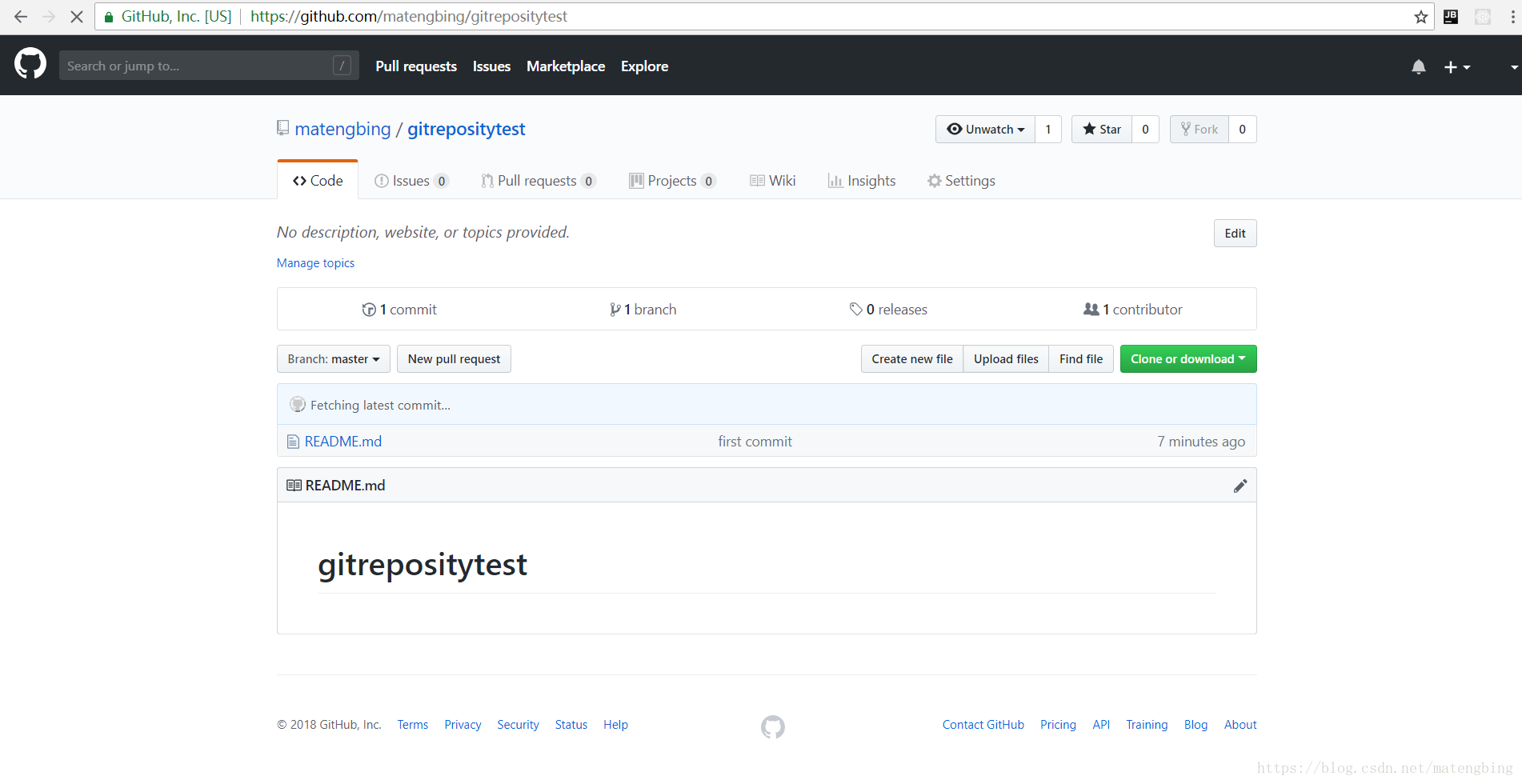Click the address bar URL
Viewport: 1522px width, 784px height.
pos(408,17)
